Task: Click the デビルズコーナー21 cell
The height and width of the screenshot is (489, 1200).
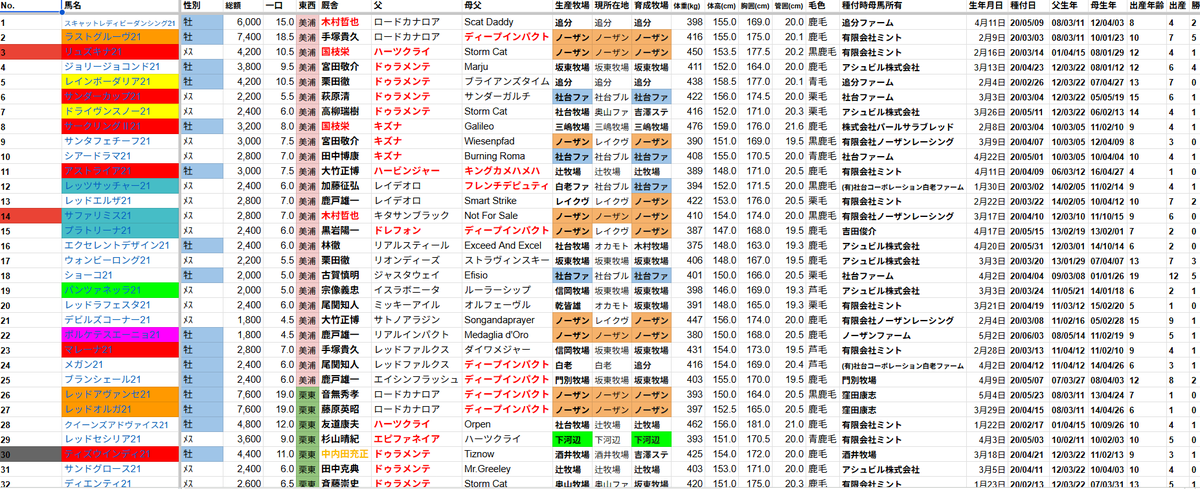Action: pyautogui.click(x=121, y=319)
